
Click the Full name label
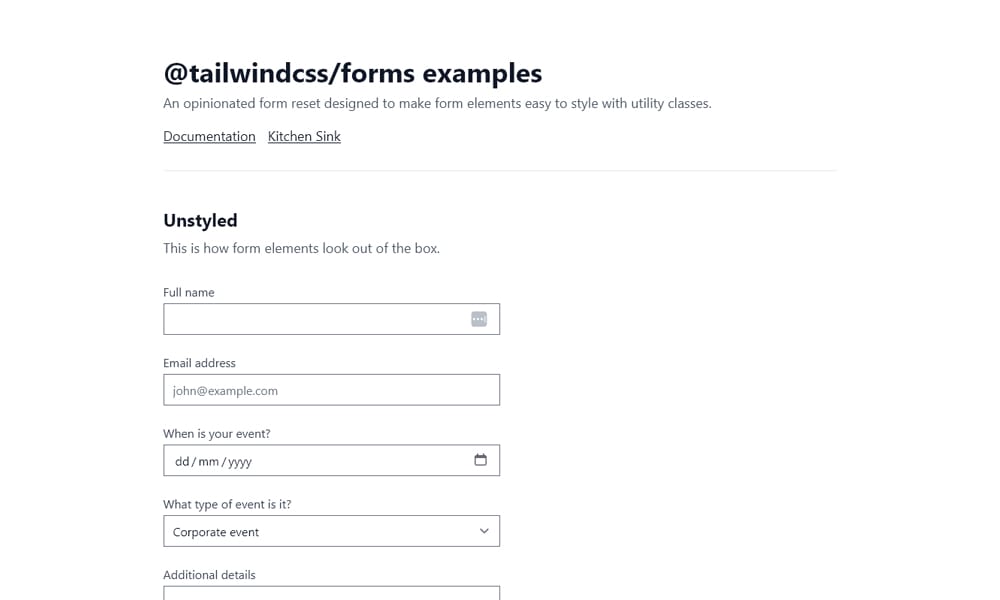189,292
